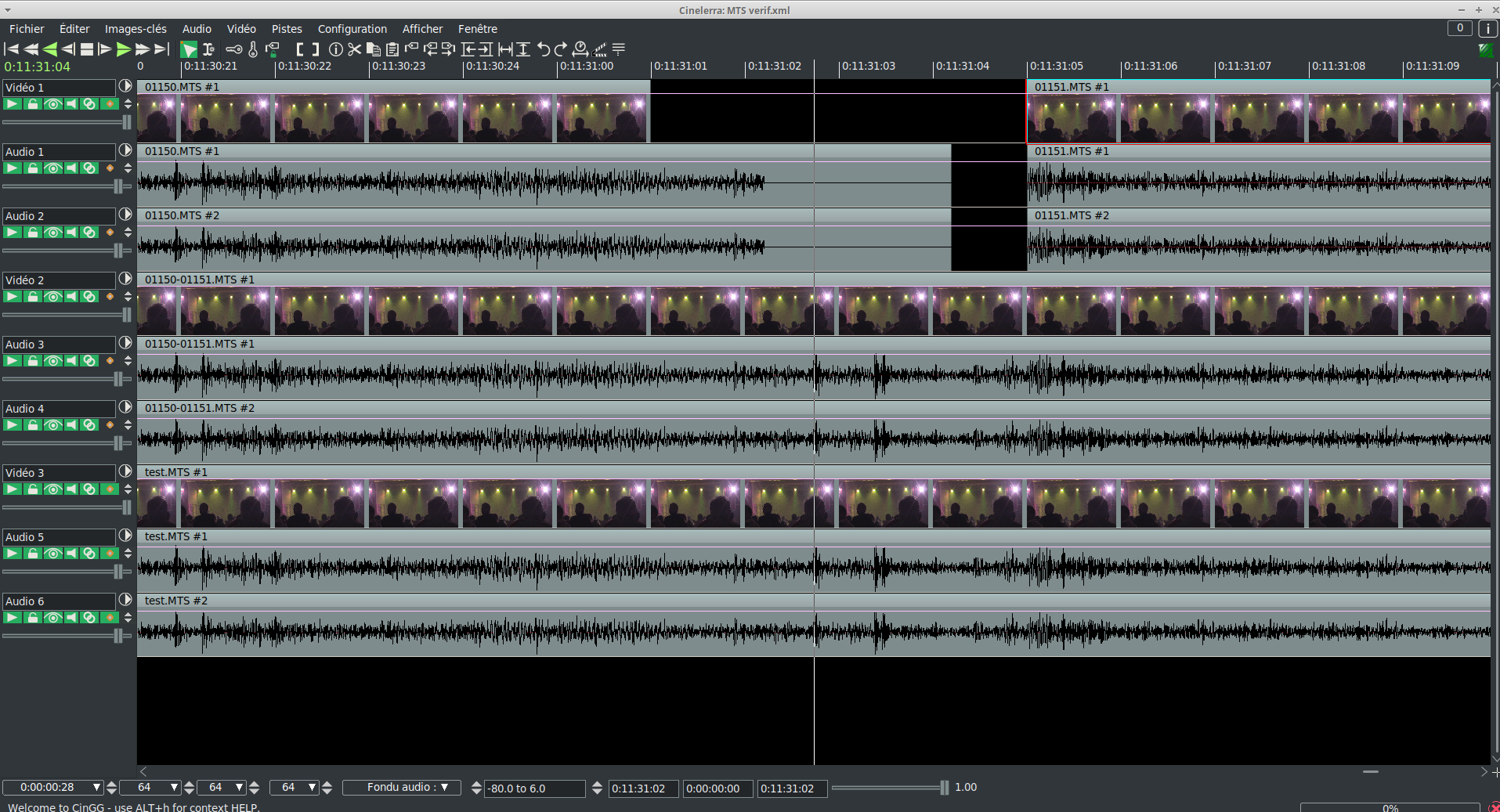1500x812 pixels.
Task: Open the Images-clés menu
Action: pyautogui.click(x=136, y=29)
